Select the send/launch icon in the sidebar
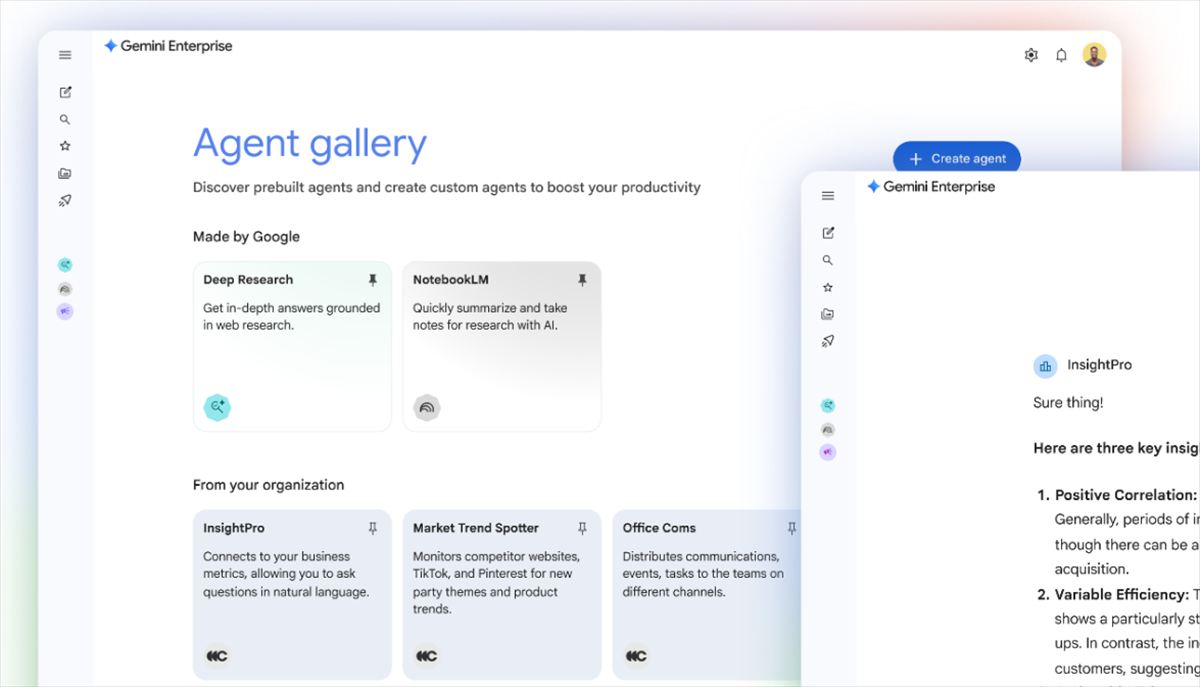Viewport: 1200px width, 687px height. [x=64, y=199]
